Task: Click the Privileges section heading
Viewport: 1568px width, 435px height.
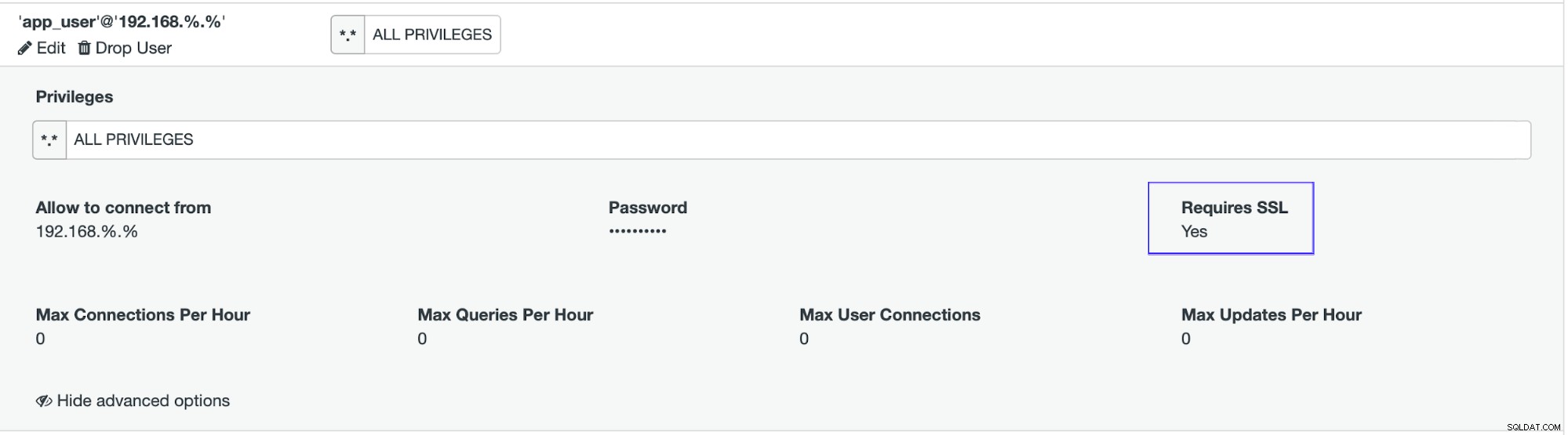Action: [75, 97]
